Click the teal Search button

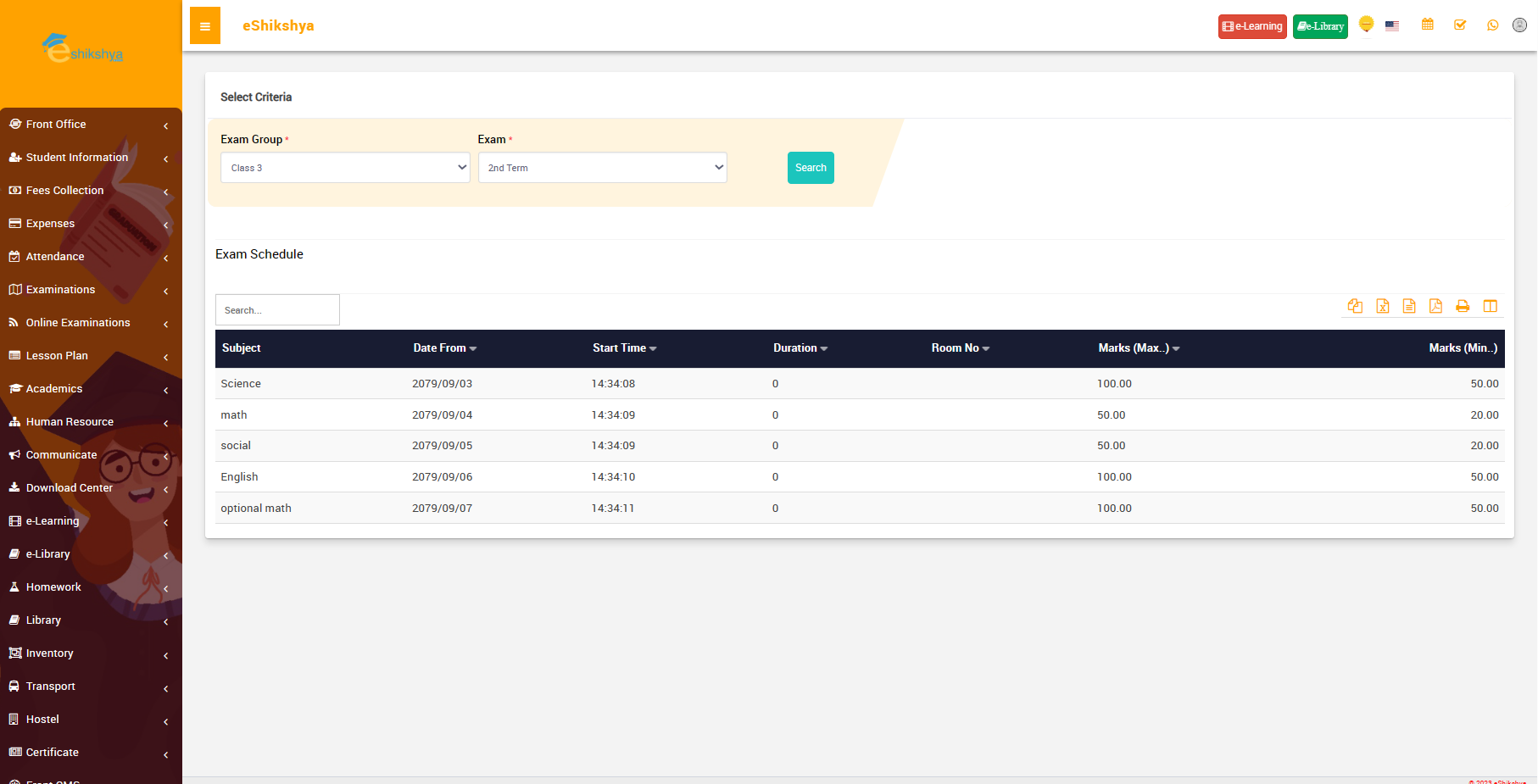[811, 168]
